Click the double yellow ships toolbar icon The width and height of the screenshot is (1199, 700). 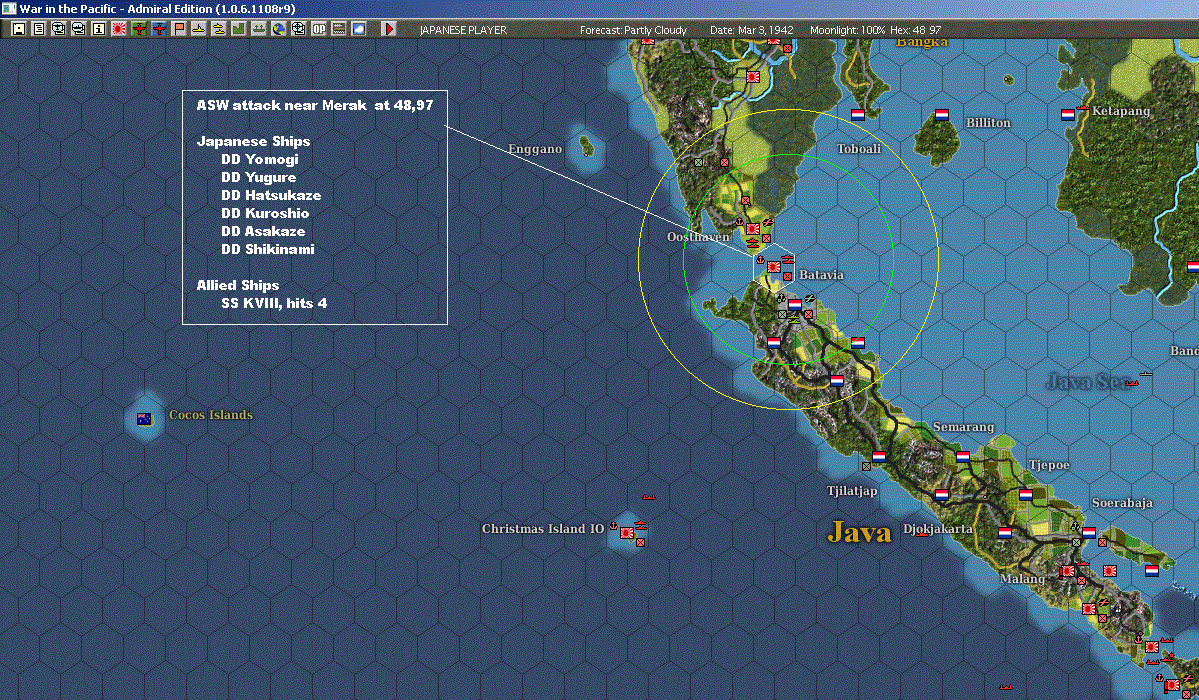click(219, 29)
